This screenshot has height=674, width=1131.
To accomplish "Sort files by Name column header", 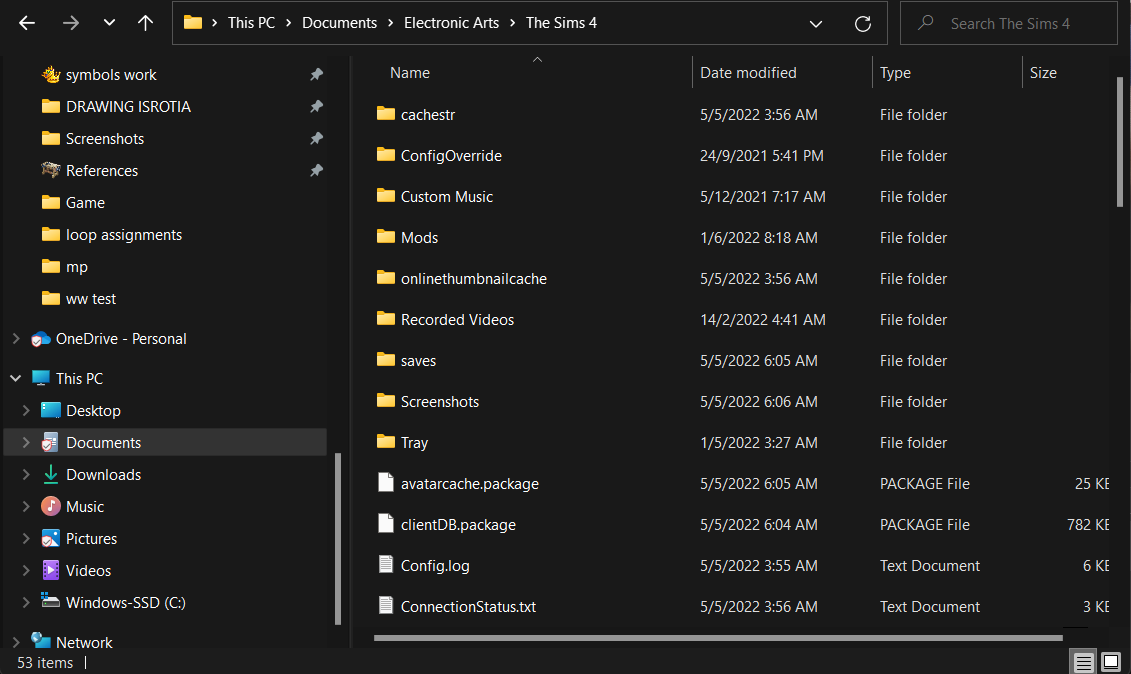I will coord(410,73).
